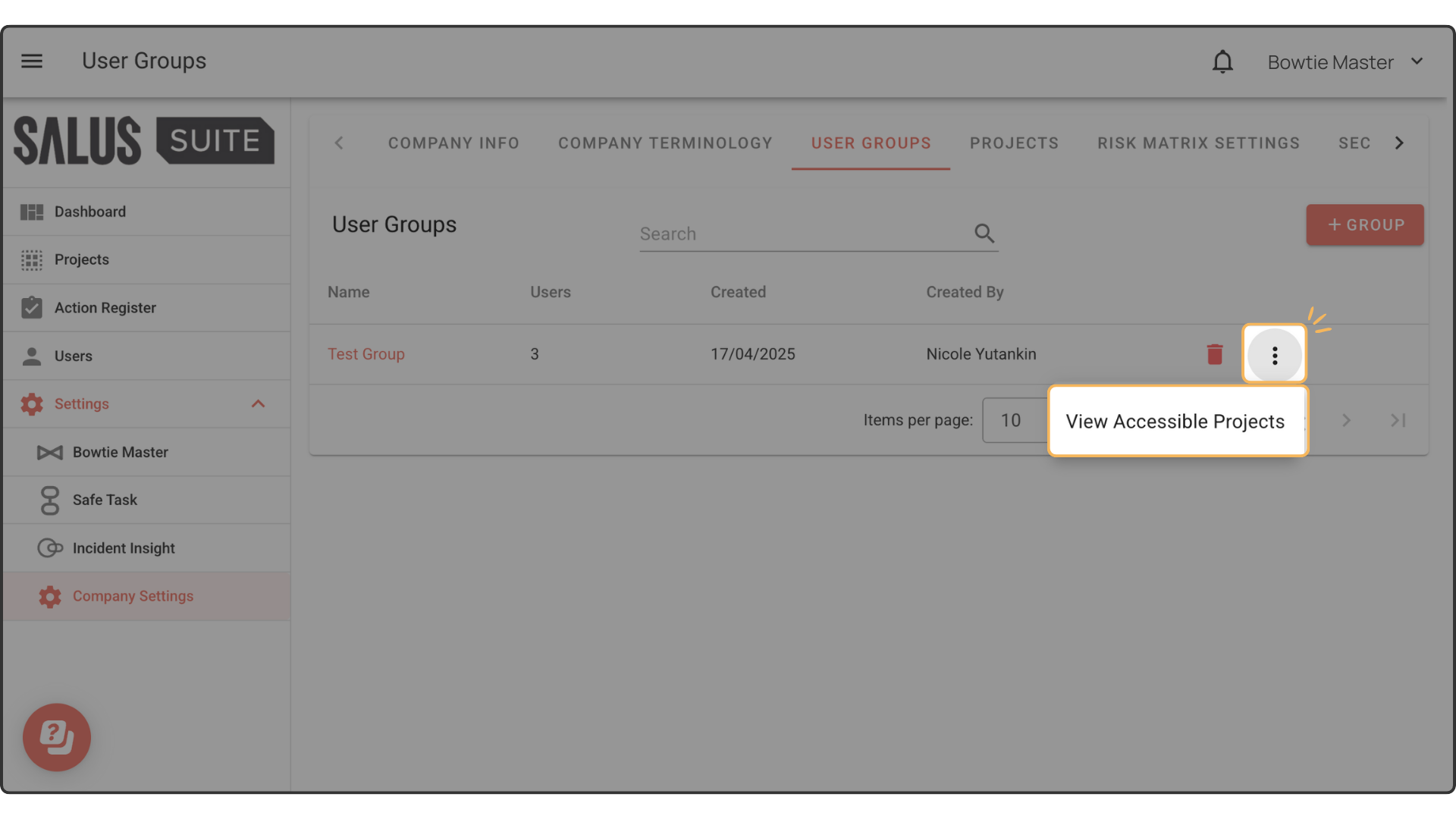Screen dimensions: 1456x819
Task: Open Bowtie Master settings in sidebar
Action: click(x=120, y=452)
